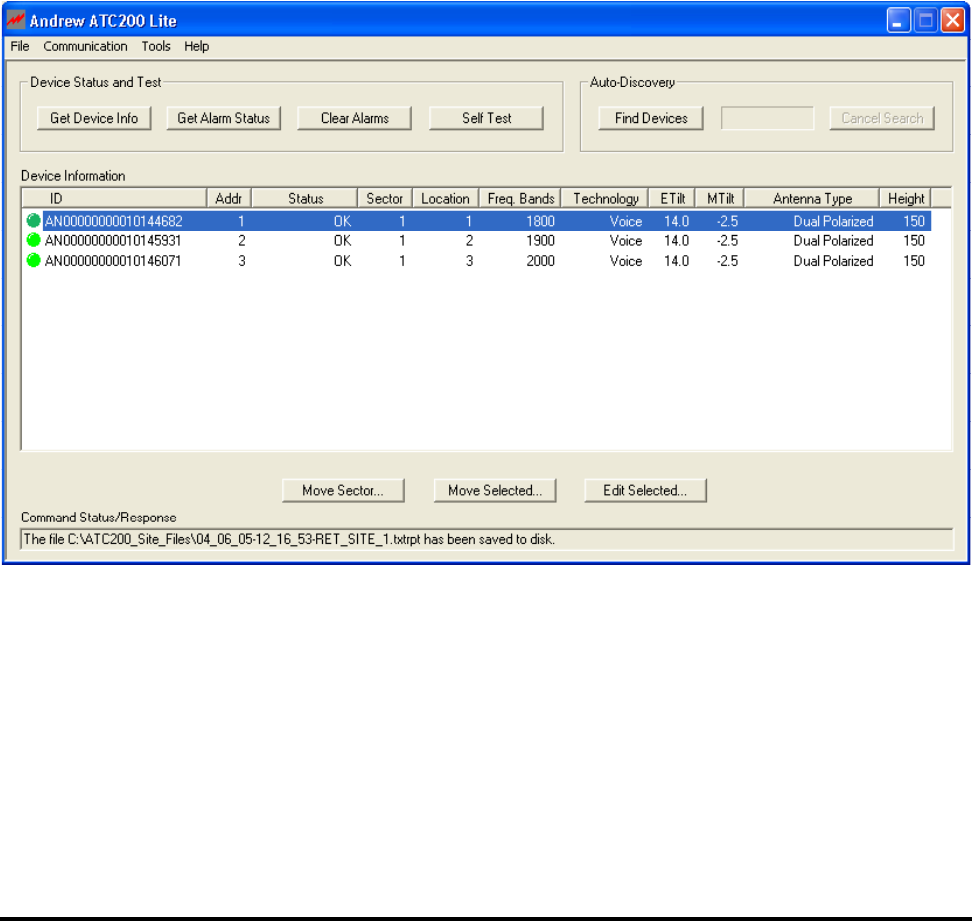This screenshot has width=973, height=921.
Task: Start Find Devices auto-discovery
Action: [x=651, y=118]
